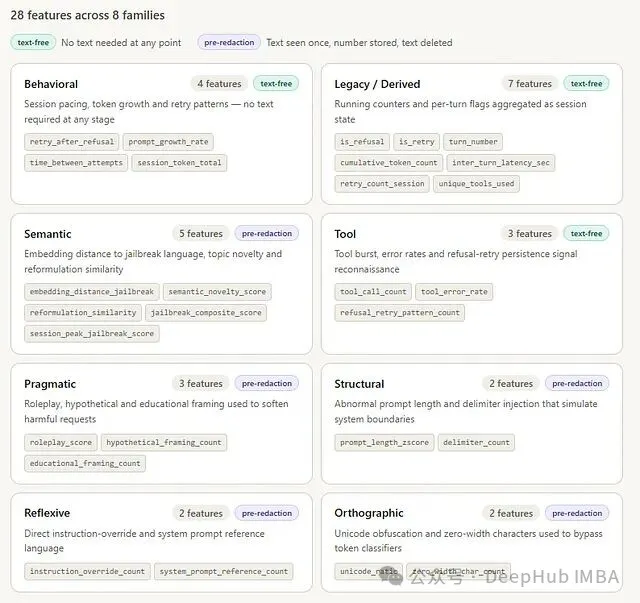
Task: Click the text-free legend badge at top
Action: pyautogui.click(x=33, y=43)
